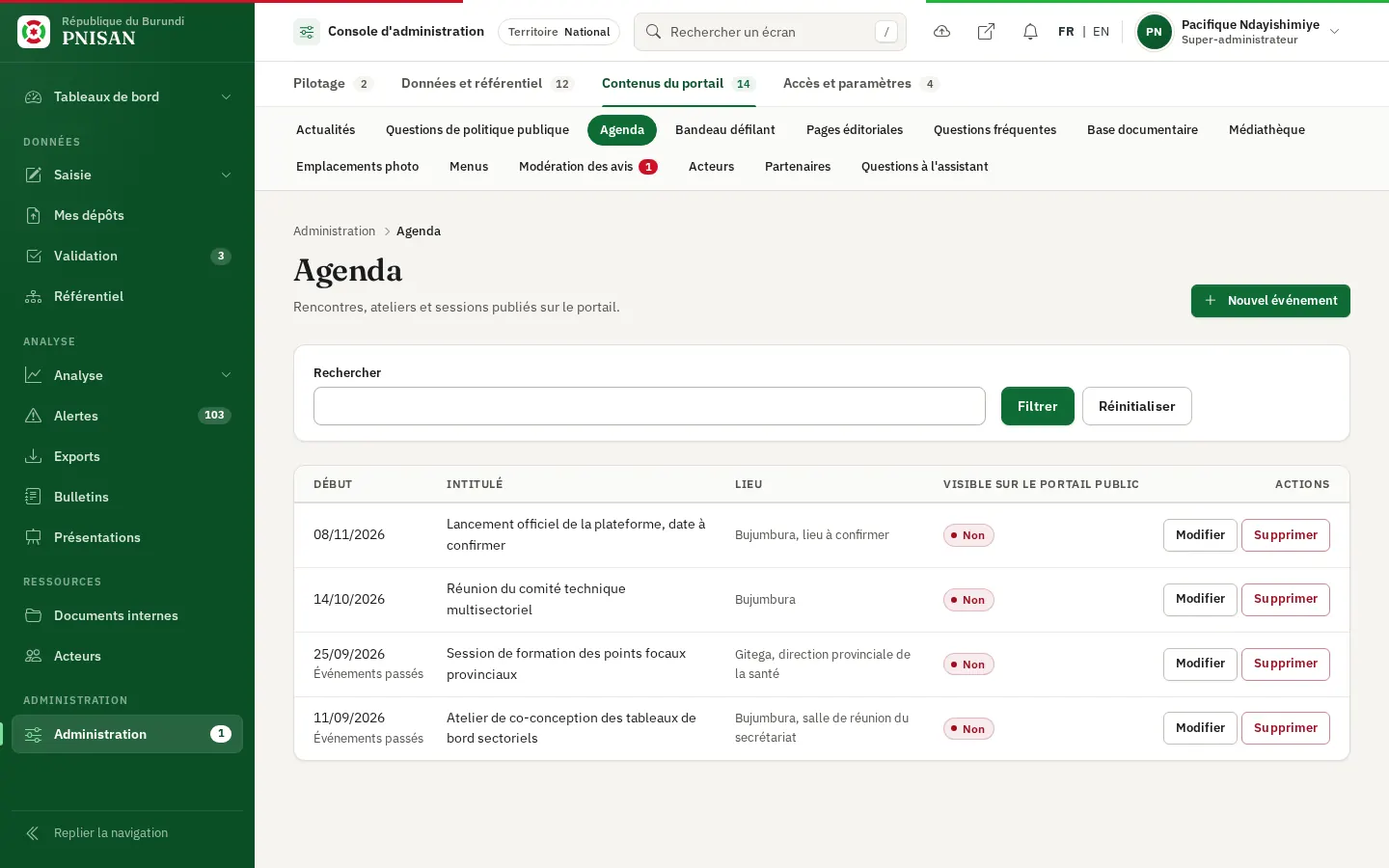Click the Alertes warning triangle icon

(x=34, y=416)
